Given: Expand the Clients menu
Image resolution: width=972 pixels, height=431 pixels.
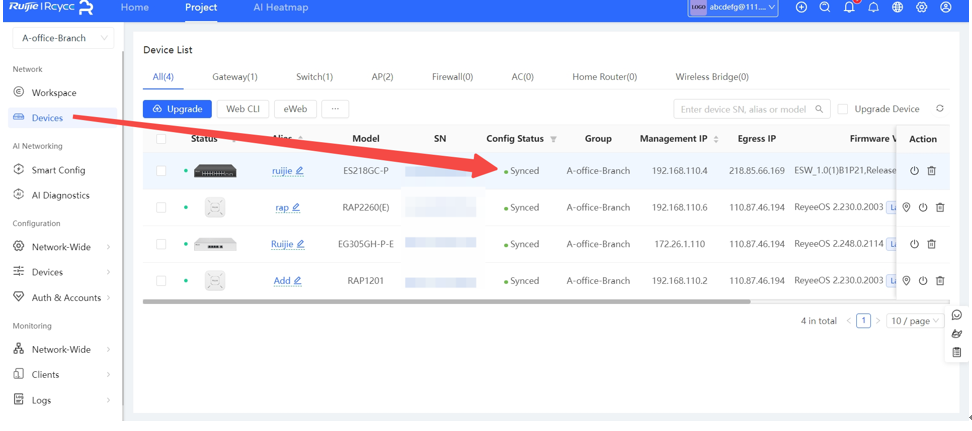Looking at the screenshot, I should click(x=63, y=375).
